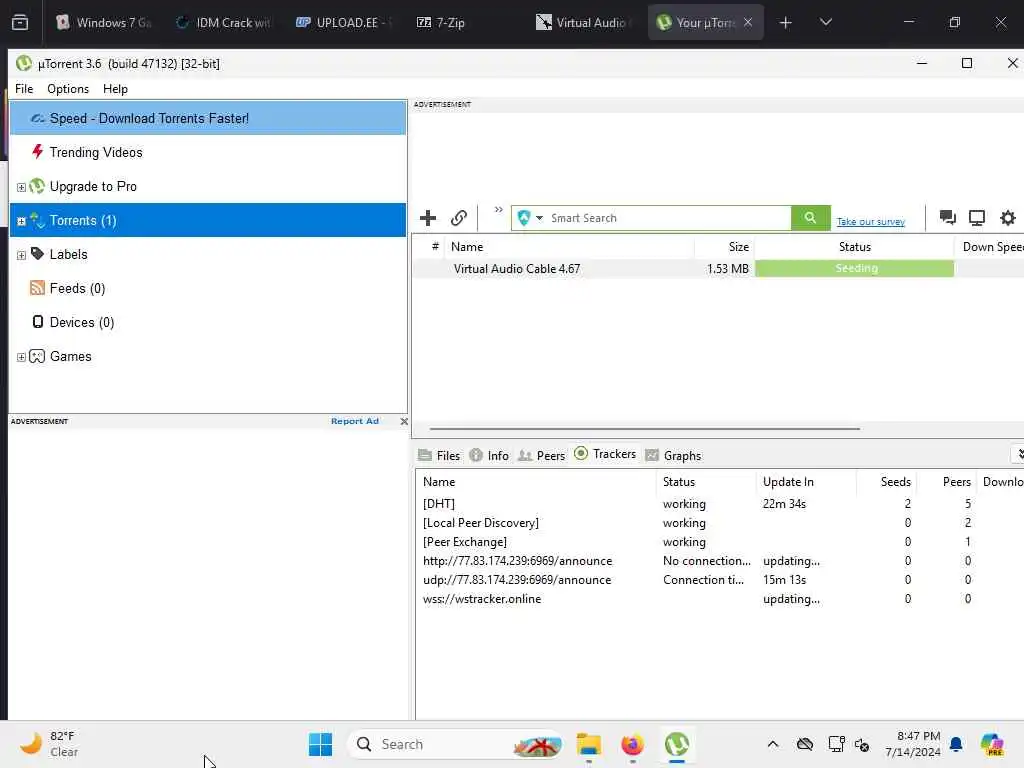
Task: Sort by the # column header
Action: [435, 247]
